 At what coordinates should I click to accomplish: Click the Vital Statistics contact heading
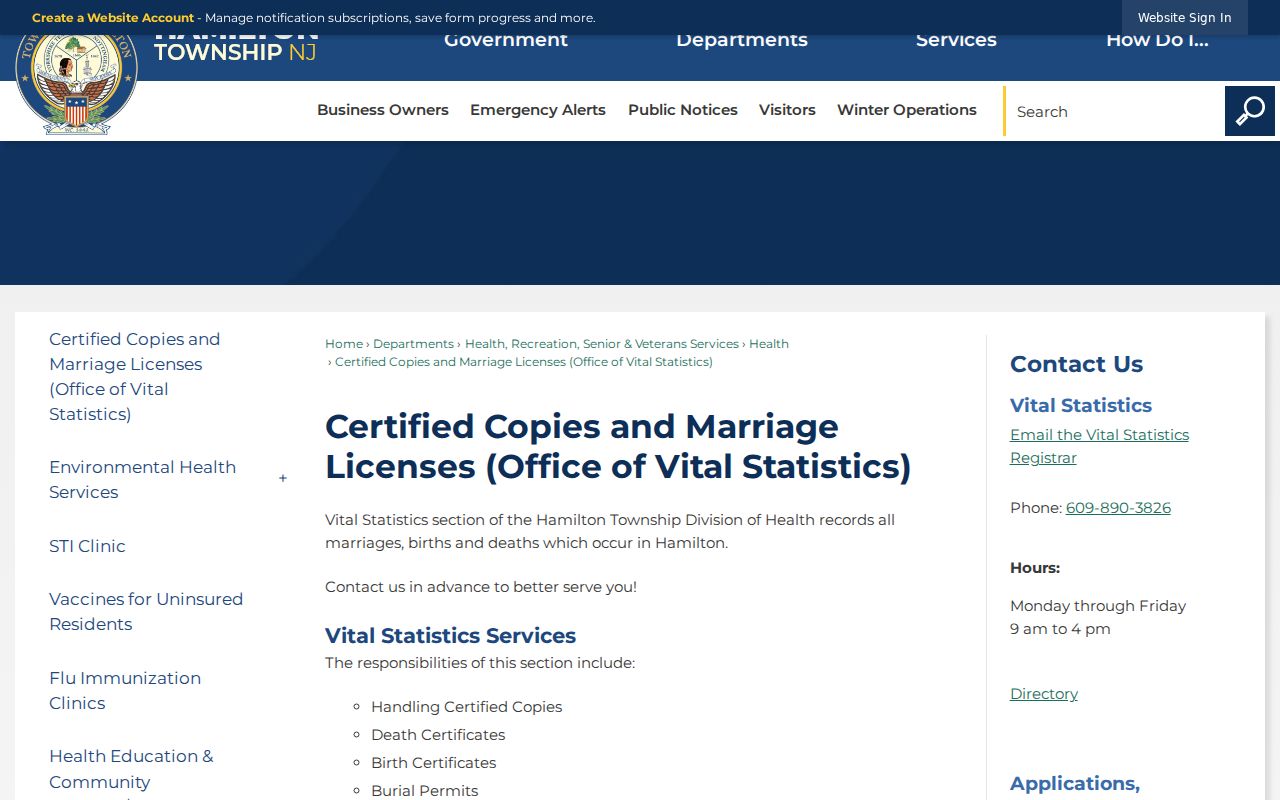(1081, 405)
